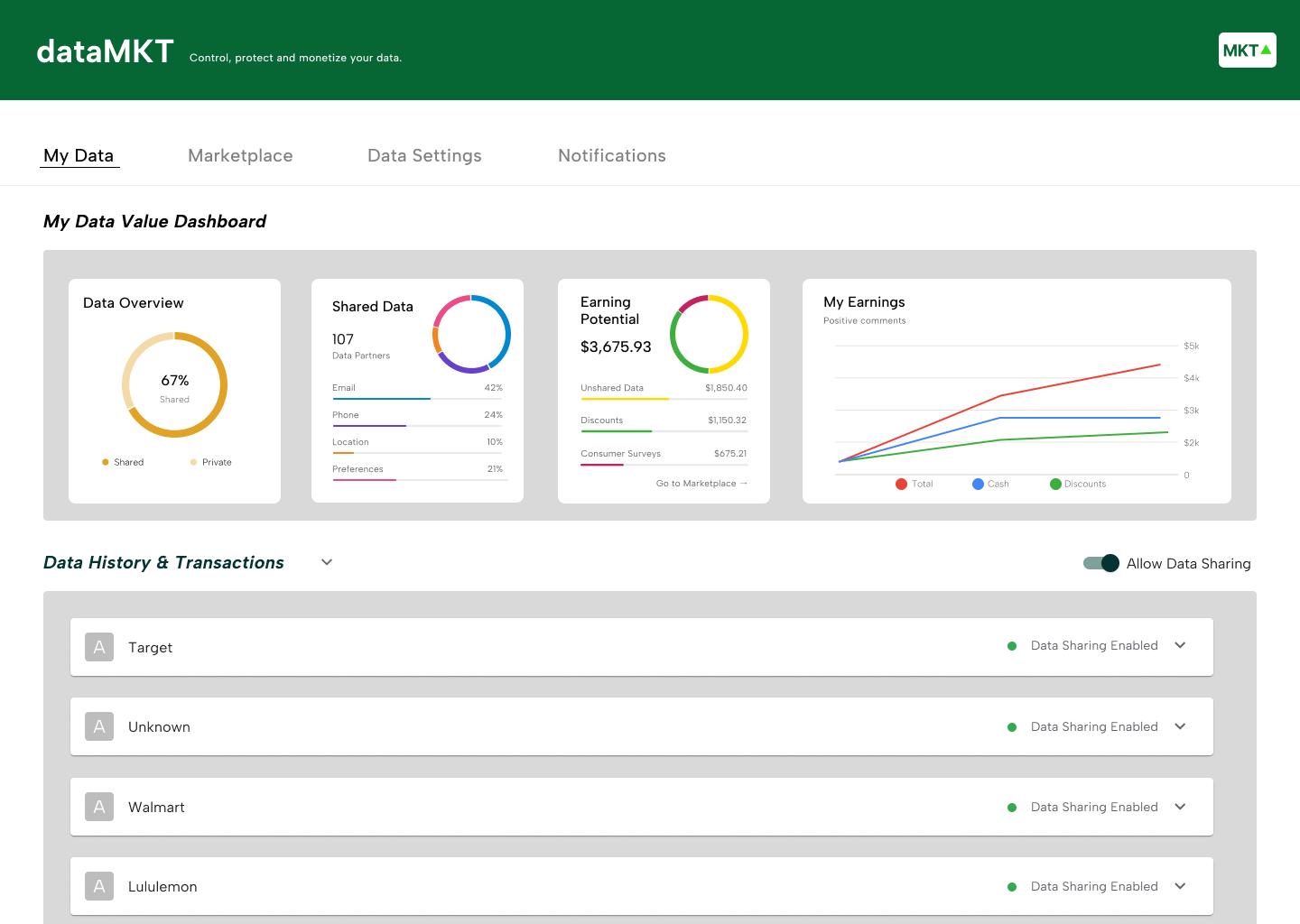Click the red Total legend dot

point(901,484)
